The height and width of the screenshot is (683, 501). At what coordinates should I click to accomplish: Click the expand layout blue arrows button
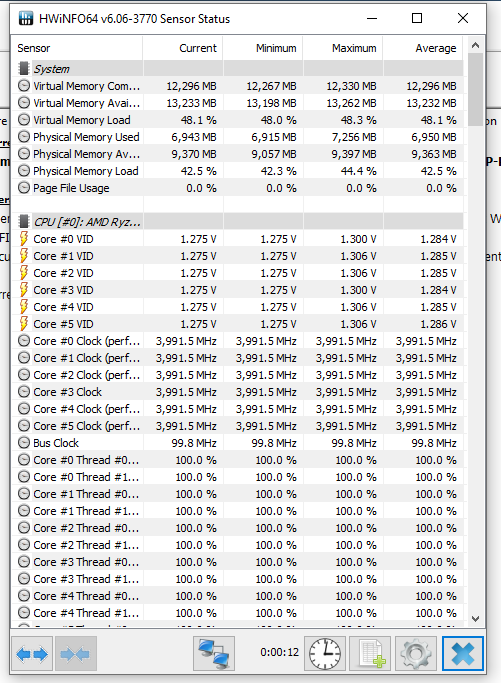click(x=32, y=653)
